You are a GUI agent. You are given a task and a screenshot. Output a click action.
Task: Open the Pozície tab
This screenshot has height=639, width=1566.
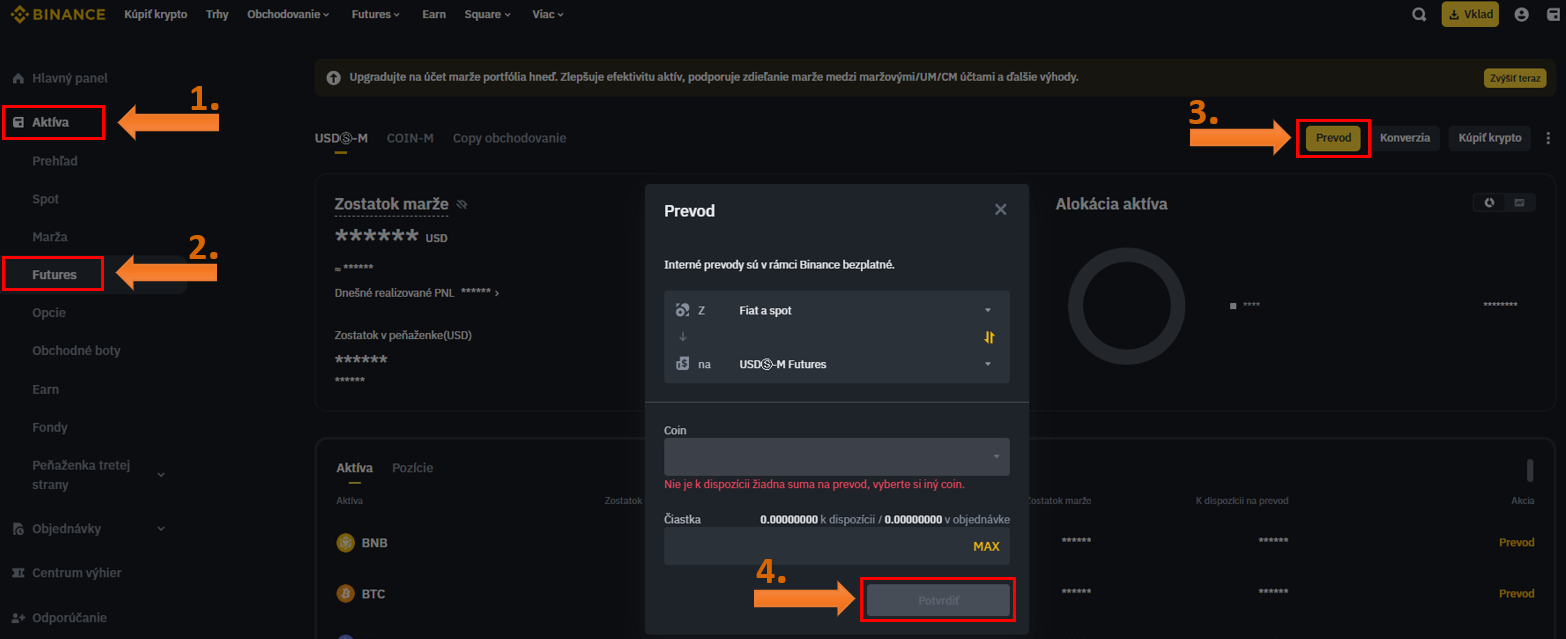pyautogui.click(x=412, y=468)
